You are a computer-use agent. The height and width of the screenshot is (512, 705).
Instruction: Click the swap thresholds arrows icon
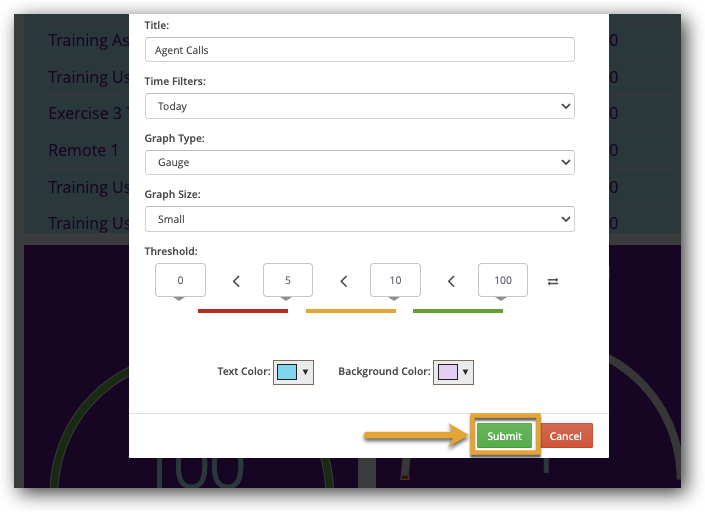tap(553, 282)
